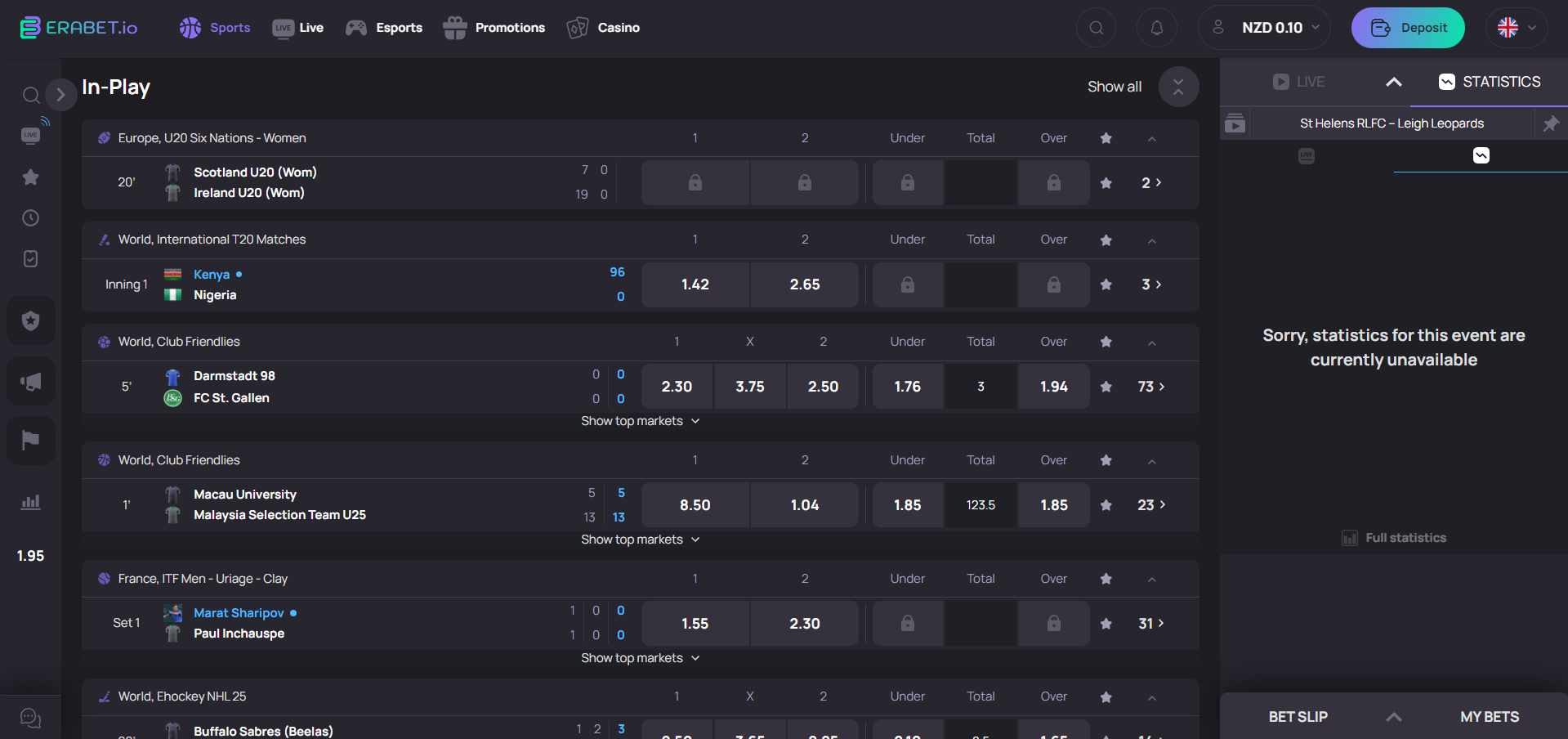The height and width of the screenshot is (739, 1568).
Task: Open all 73 markets for Darmstadt match
Action: 1151,387
